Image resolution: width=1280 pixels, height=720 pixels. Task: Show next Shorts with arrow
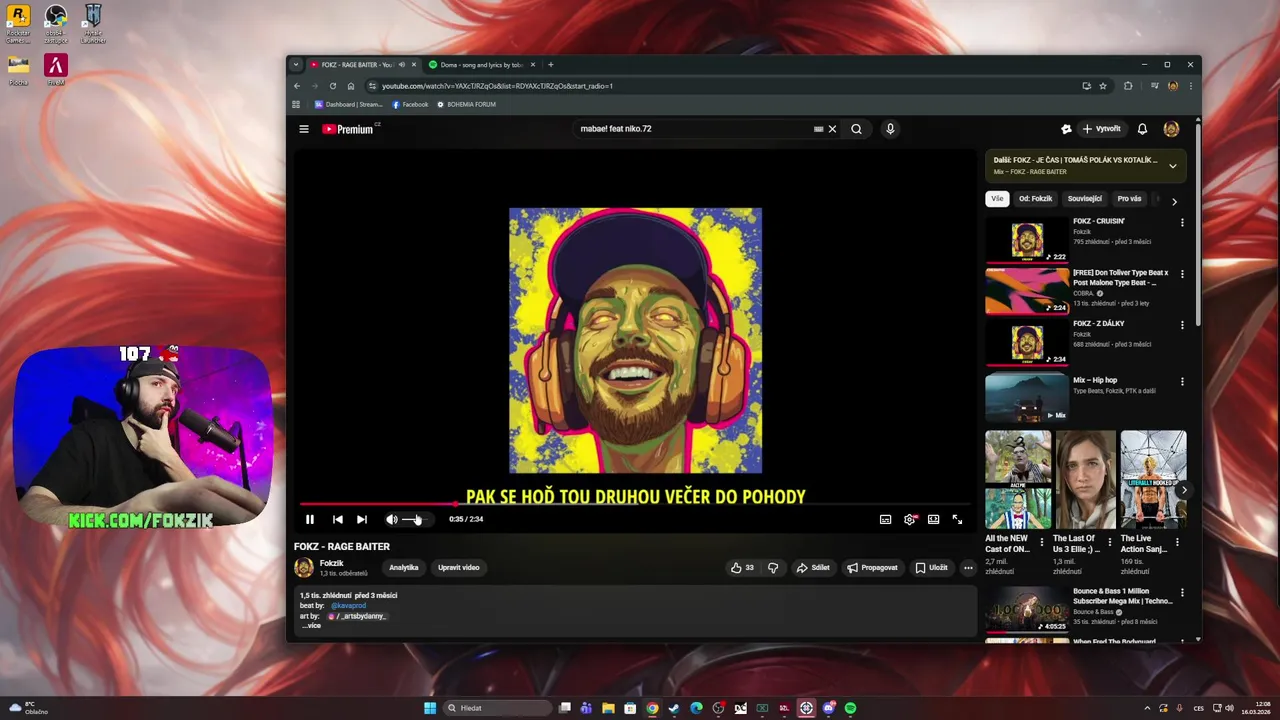pos(1183,490)
